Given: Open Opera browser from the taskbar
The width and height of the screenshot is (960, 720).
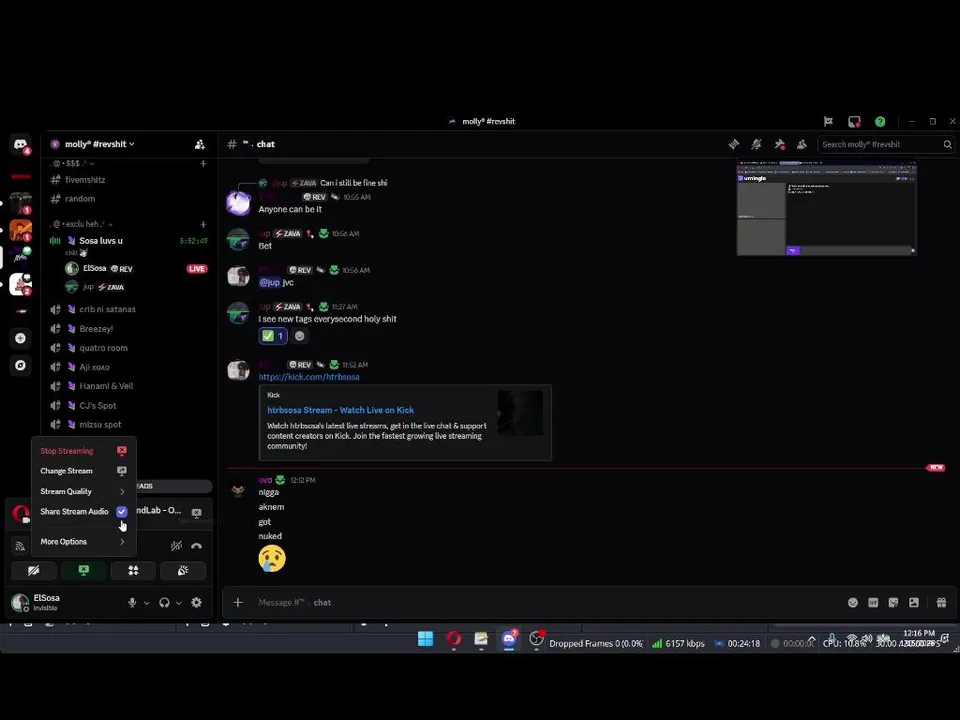Looking at the screenshot, I should point(454,639).
